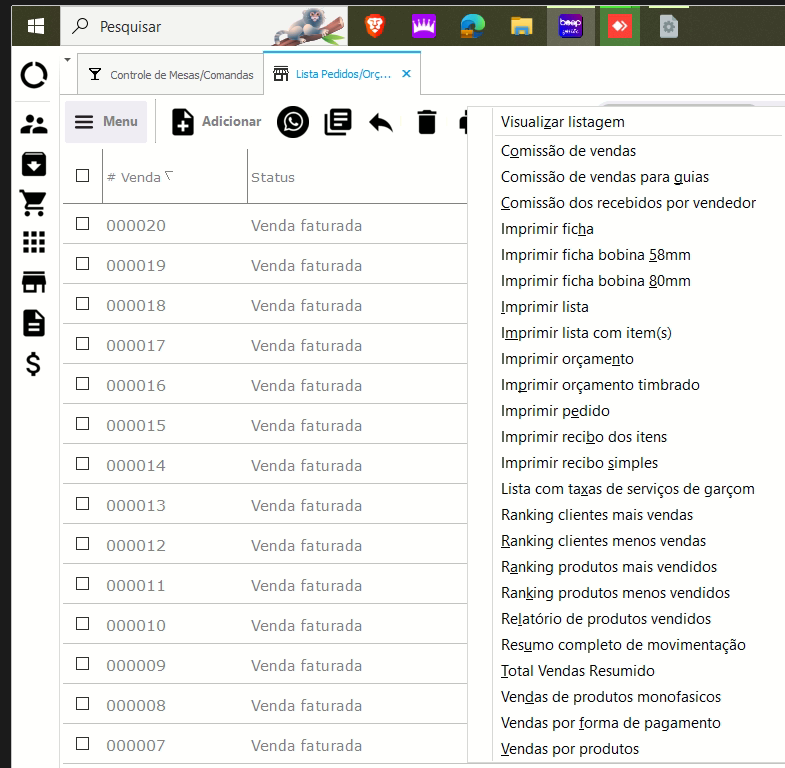
Task: Open the shopping cart icon in sidebar
Action: coord(34,203)
